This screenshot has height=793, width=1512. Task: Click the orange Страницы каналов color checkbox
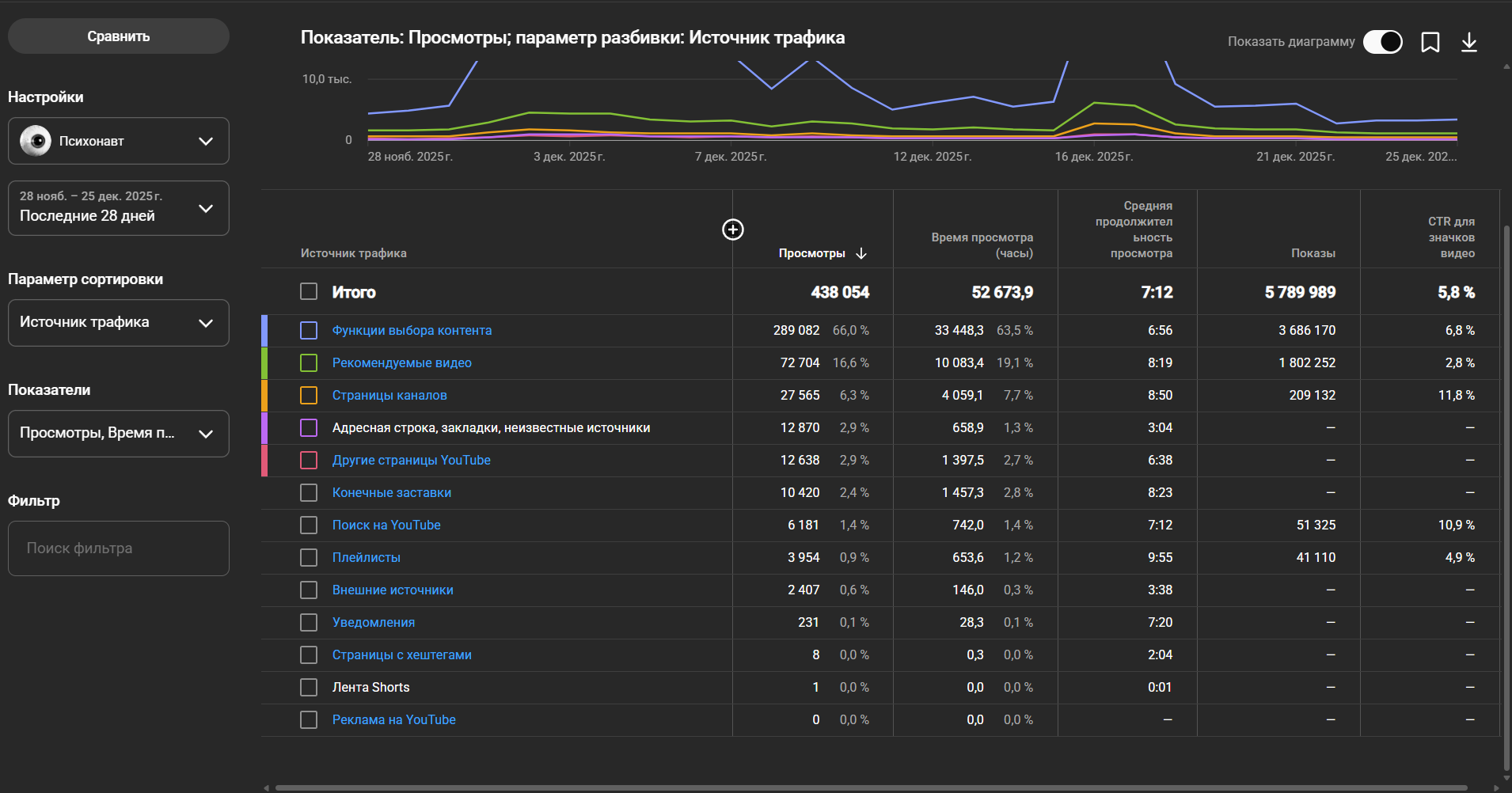point(309,395)
